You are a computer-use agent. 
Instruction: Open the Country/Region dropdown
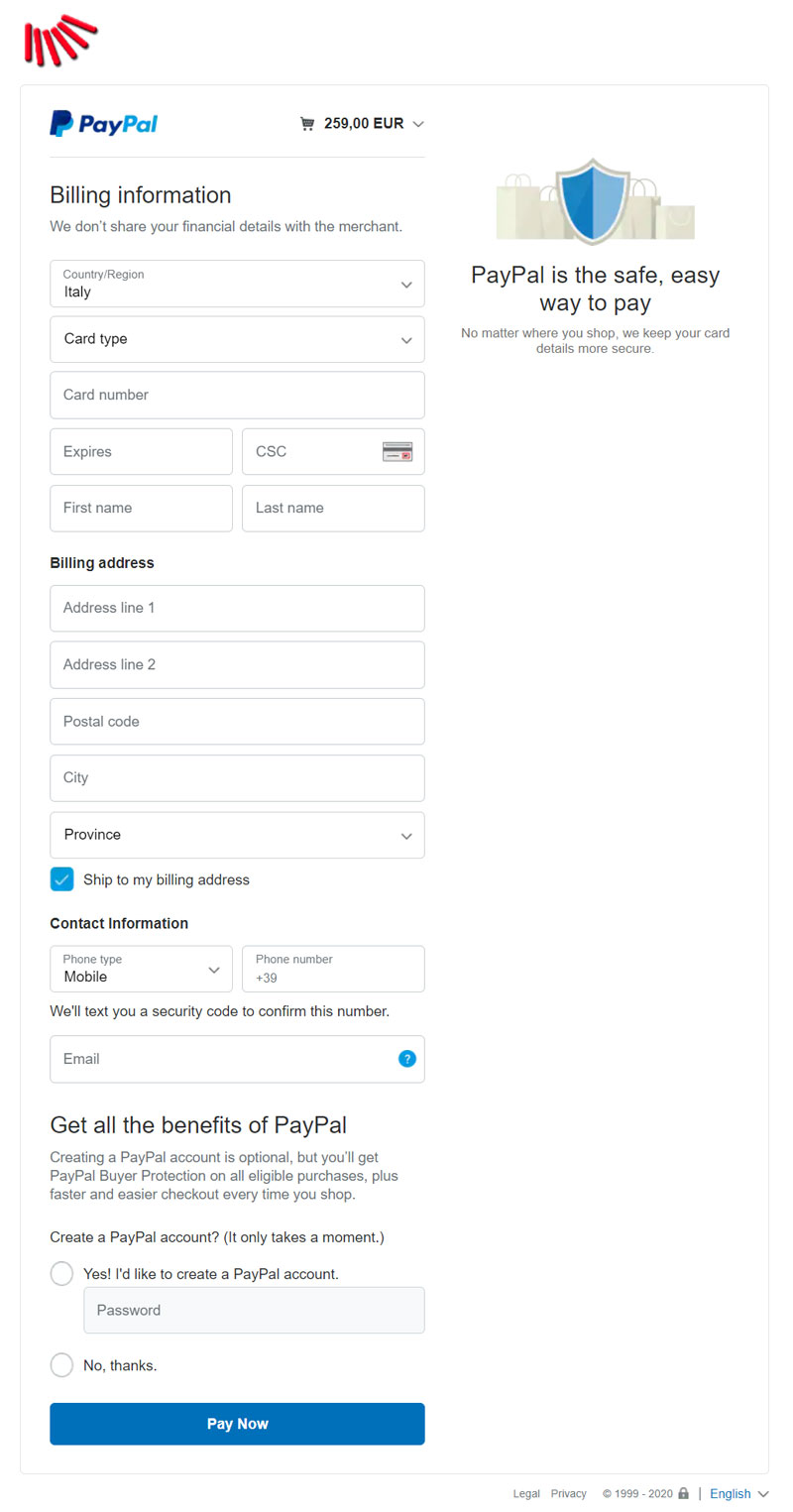tap(237, 284)
